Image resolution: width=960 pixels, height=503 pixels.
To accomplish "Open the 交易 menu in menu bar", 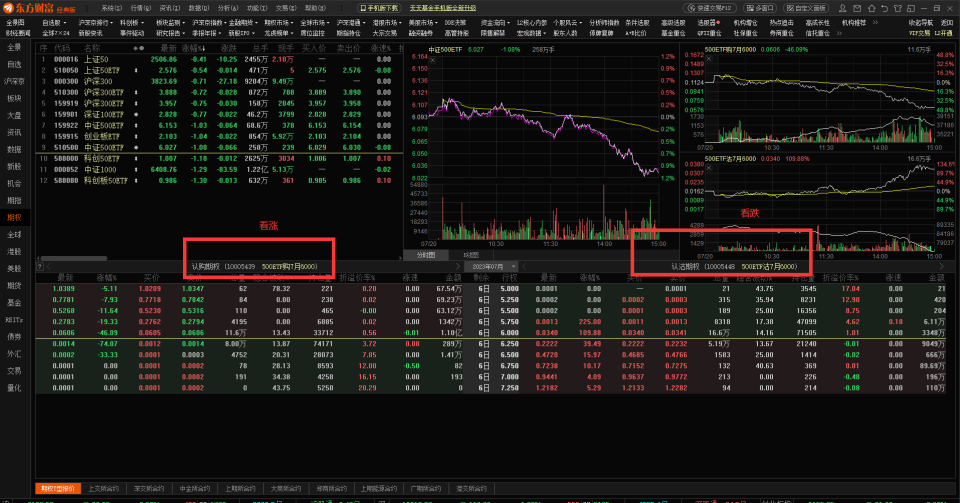I will 286,8.
